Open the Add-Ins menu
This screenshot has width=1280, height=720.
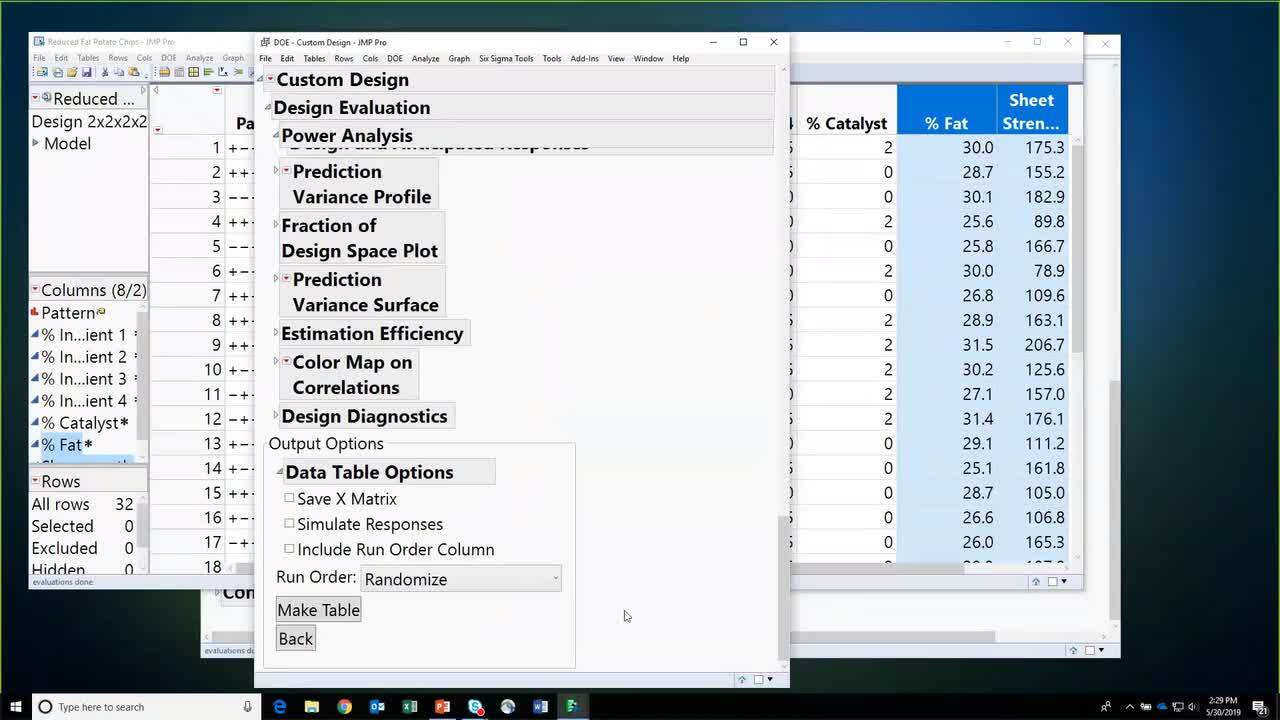(x=584, y=59)
